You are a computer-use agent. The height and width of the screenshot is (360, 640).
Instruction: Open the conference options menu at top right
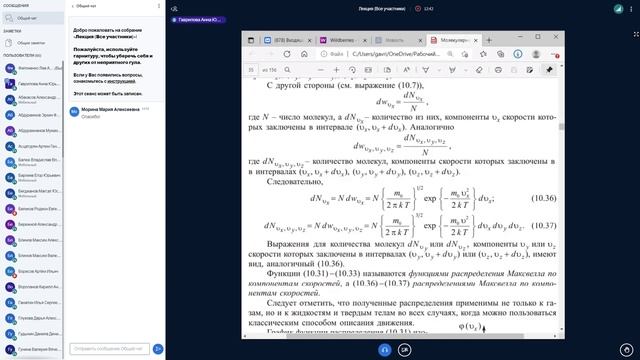(631, 9)
